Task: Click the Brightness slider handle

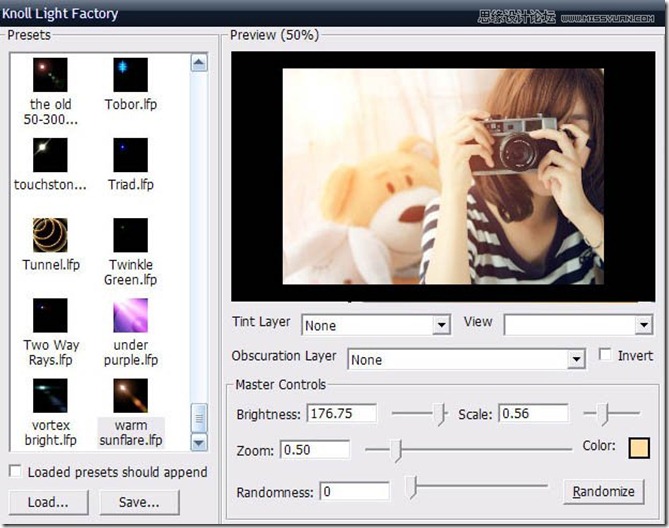Action: click(x=439, y=414)
